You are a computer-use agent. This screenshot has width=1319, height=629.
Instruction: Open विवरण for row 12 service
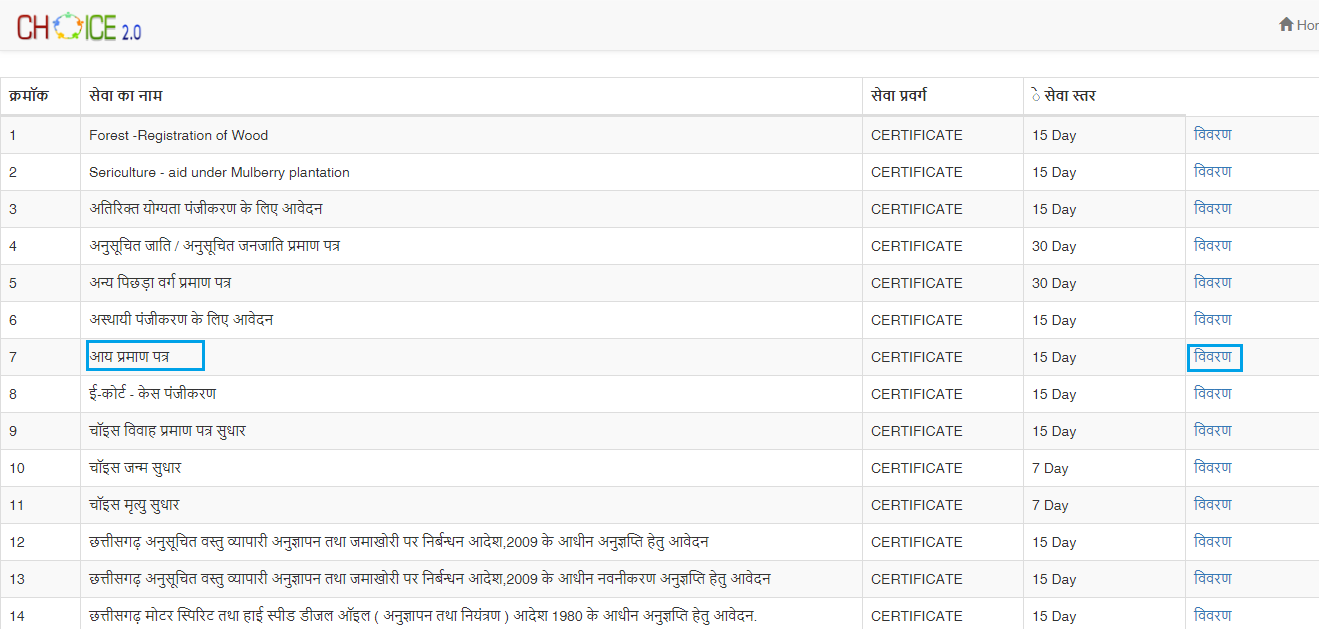(x=1213, y=541)
